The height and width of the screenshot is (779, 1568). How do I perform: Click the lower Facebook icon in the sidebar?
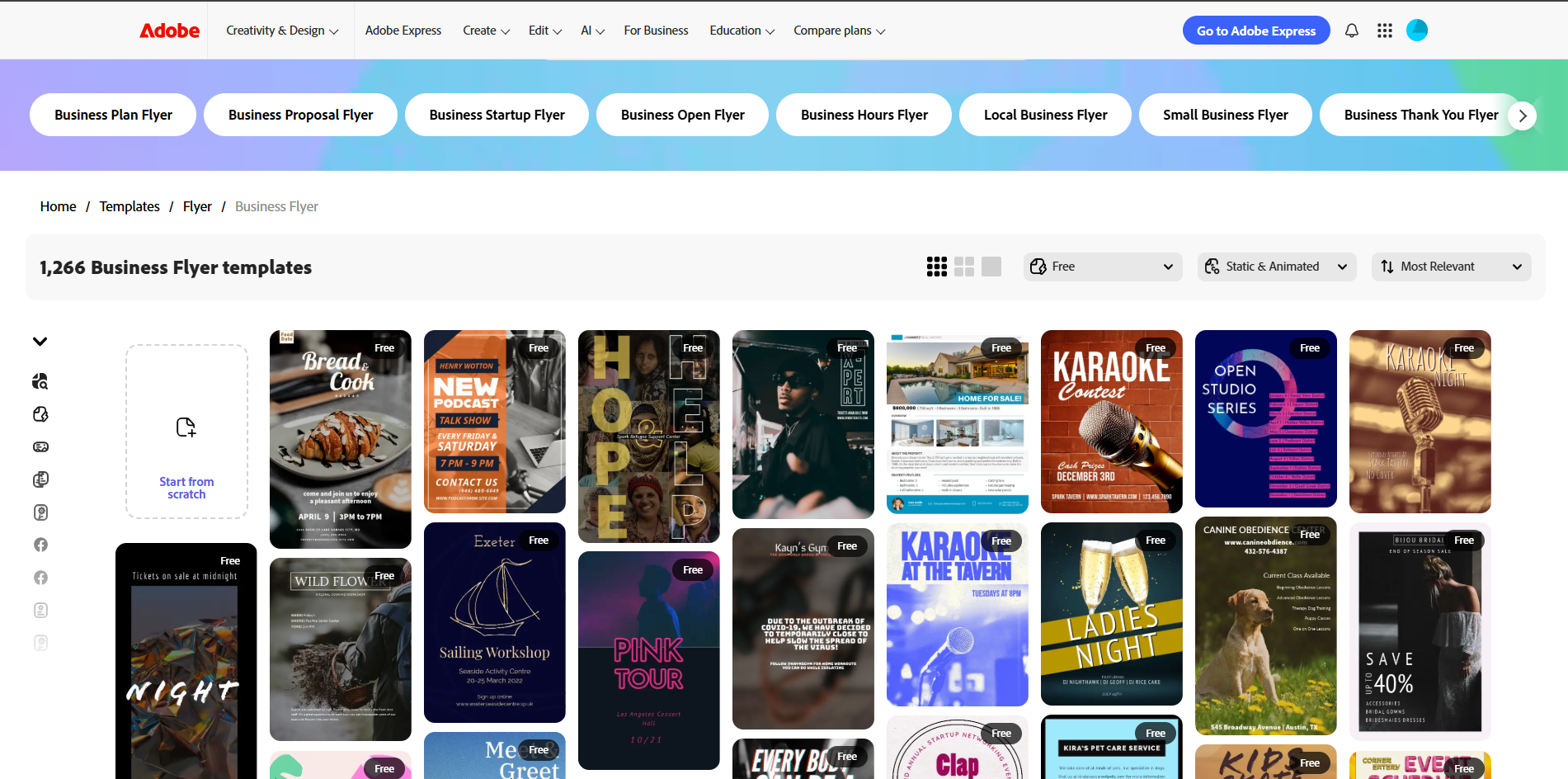[40, 578]
